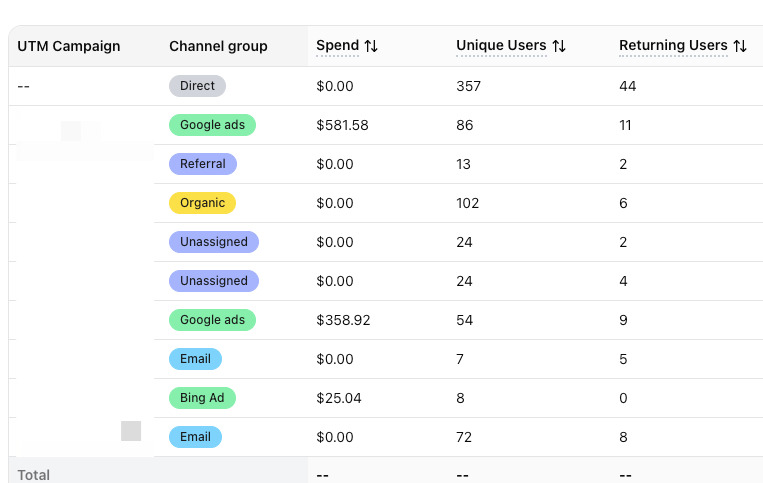763x483 pixels.
Task: Select the Direct channel badge
Action: point(197,86)
